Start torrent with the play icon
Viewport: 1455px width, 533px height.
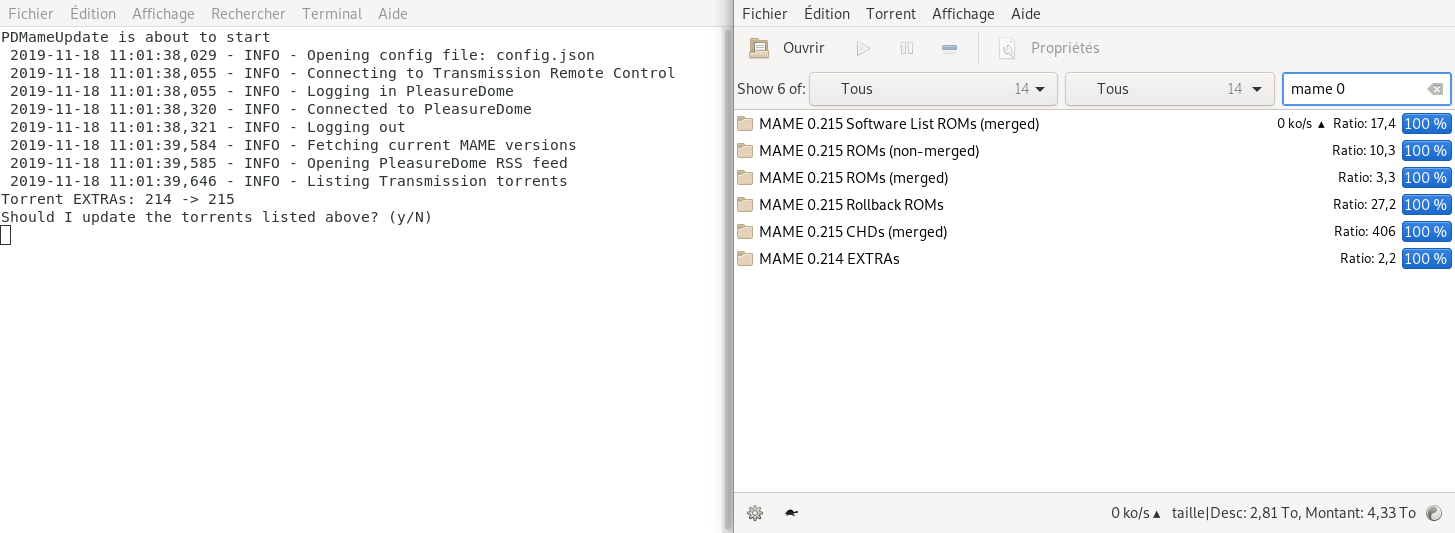coord(864,48)
